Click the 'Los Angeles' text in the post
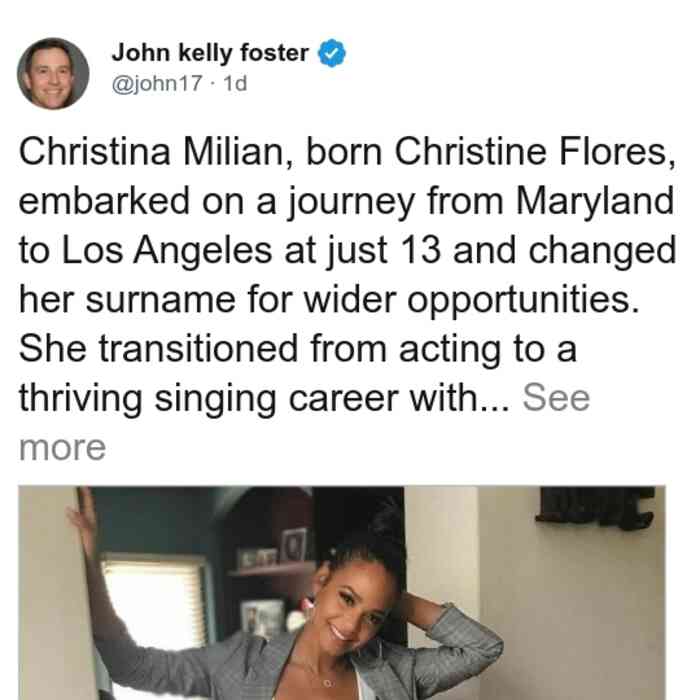 (167, 250)
